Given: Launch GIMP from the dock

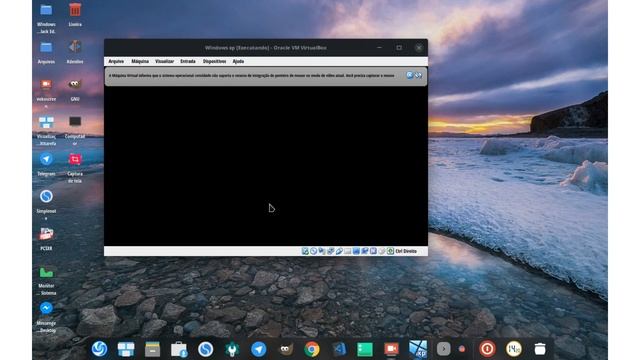Looking at the screenshot, I should pyautogui.click(x=285, y=349).
